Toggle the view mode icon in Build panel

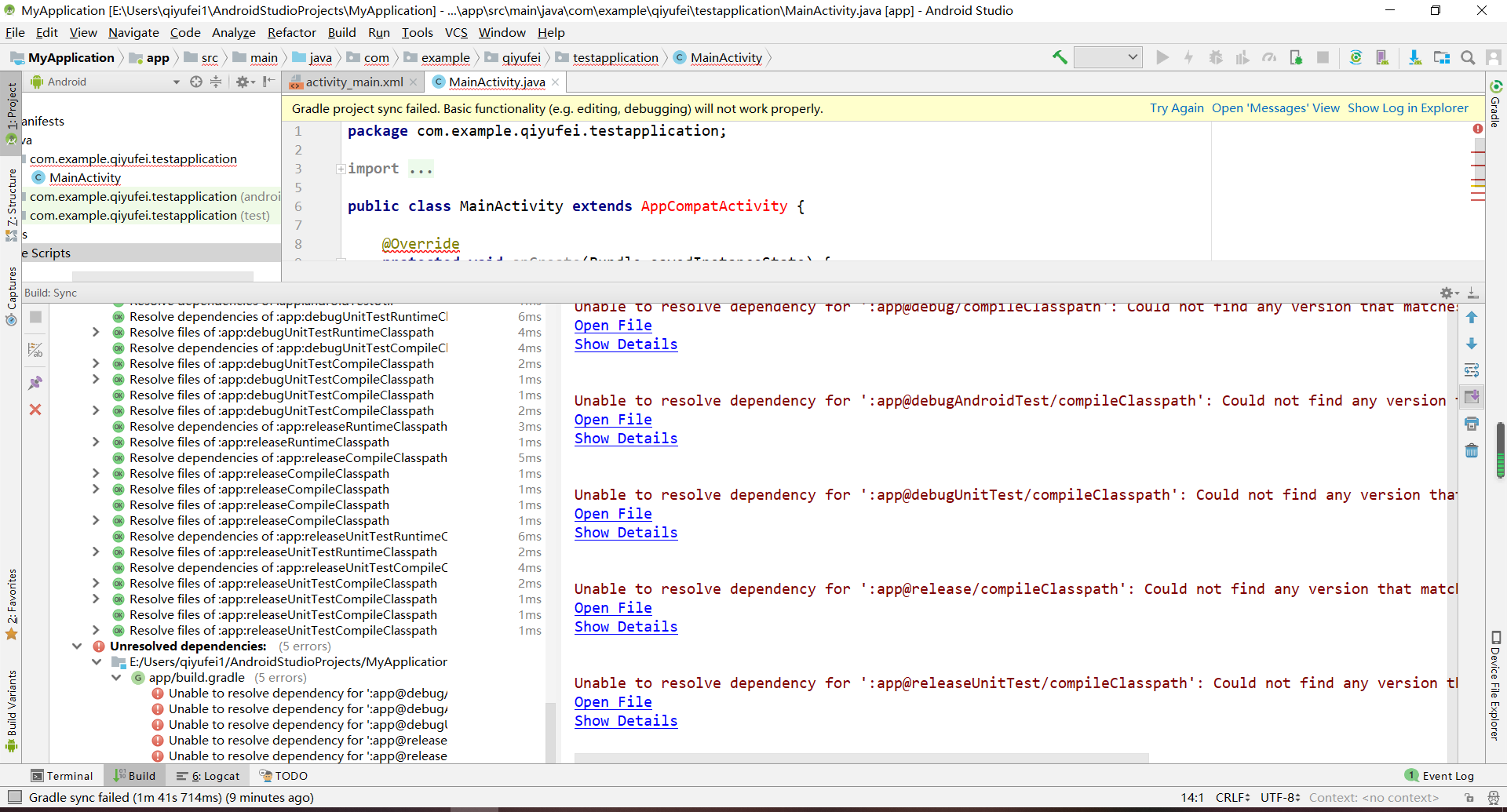point(35,350)
